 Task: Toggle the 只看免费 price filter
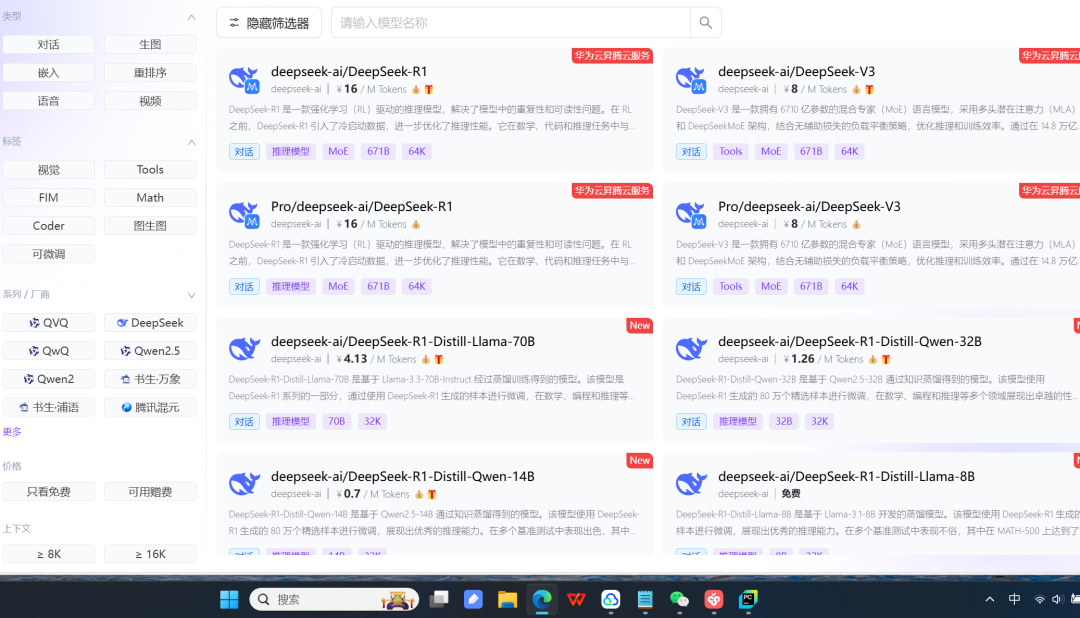coord(48,491)
